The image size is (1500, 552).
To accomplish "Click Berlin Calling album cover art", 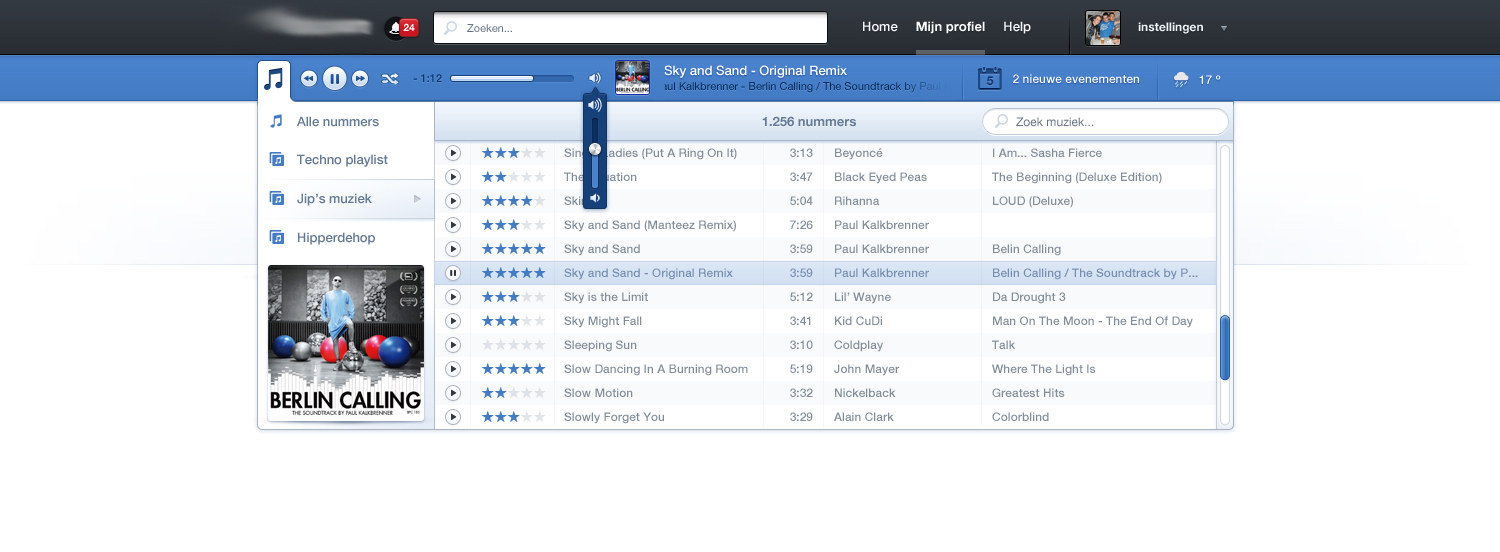I will coord(346,343).
